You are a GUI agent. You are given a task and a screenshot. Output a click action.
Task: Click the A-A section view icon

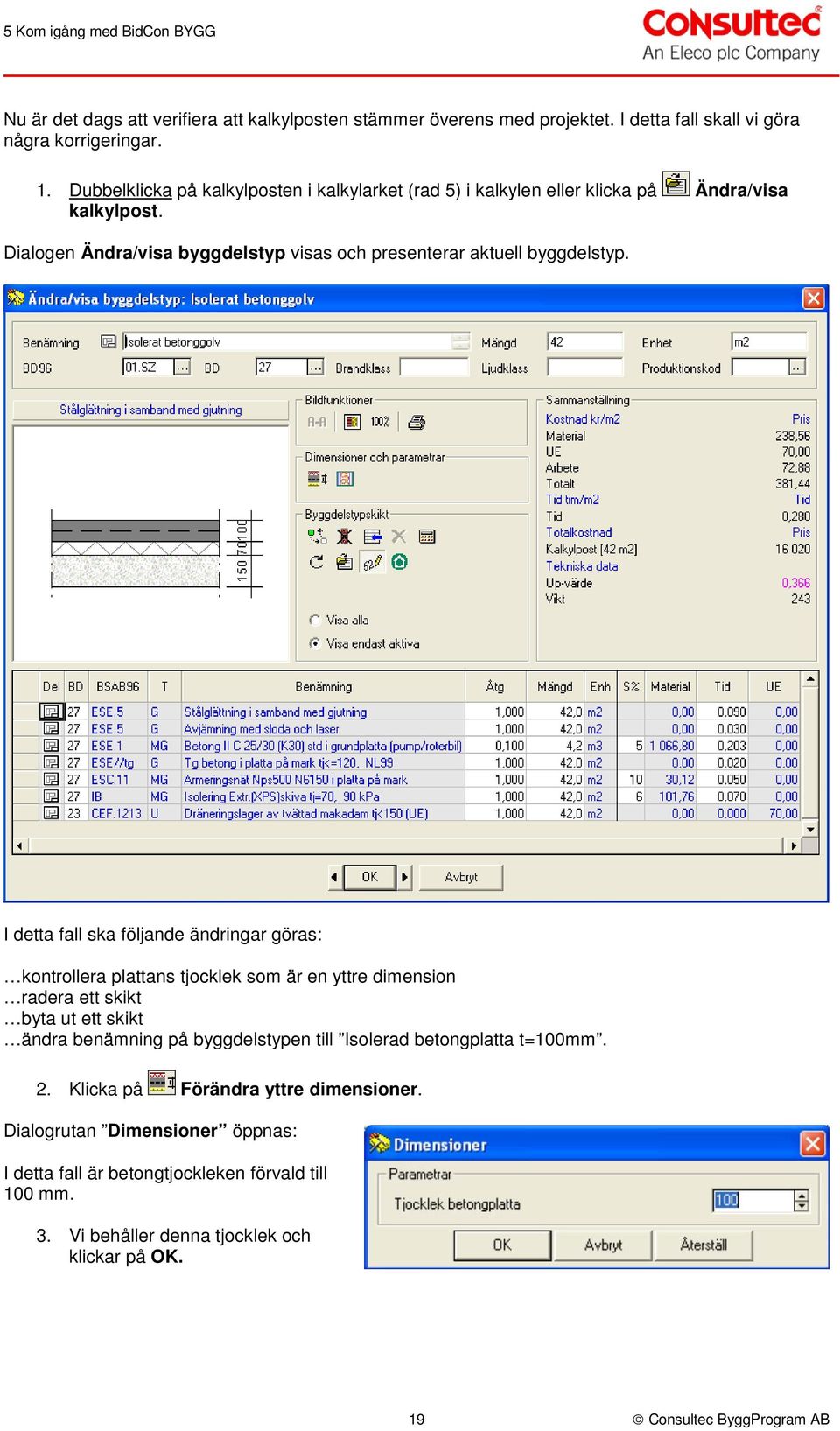click(x=317, y=422)
